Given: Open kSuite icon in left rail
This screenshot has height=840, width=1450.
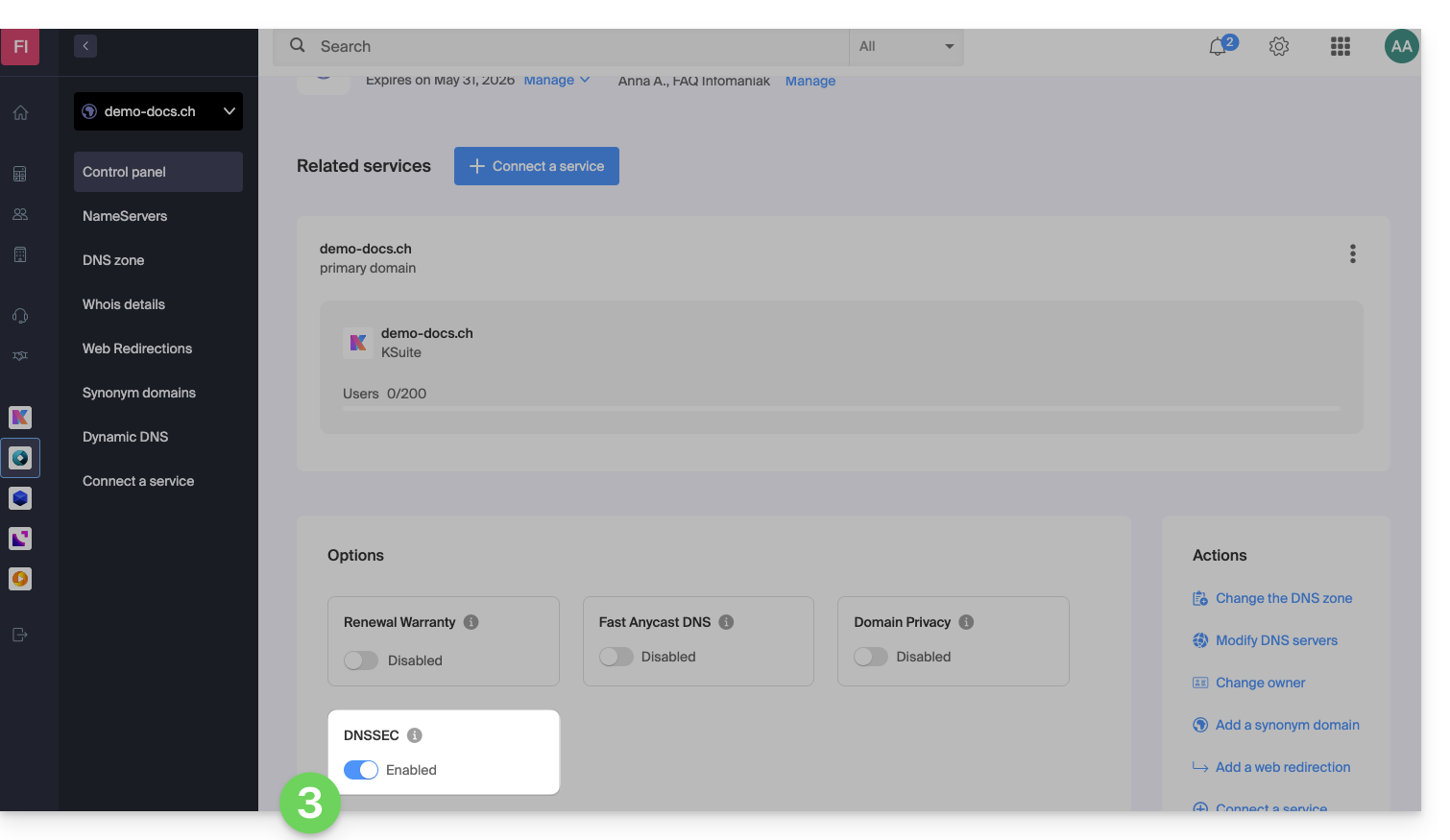Looking at the screenshot, I should pyautogui.click(x=20, y=418).
